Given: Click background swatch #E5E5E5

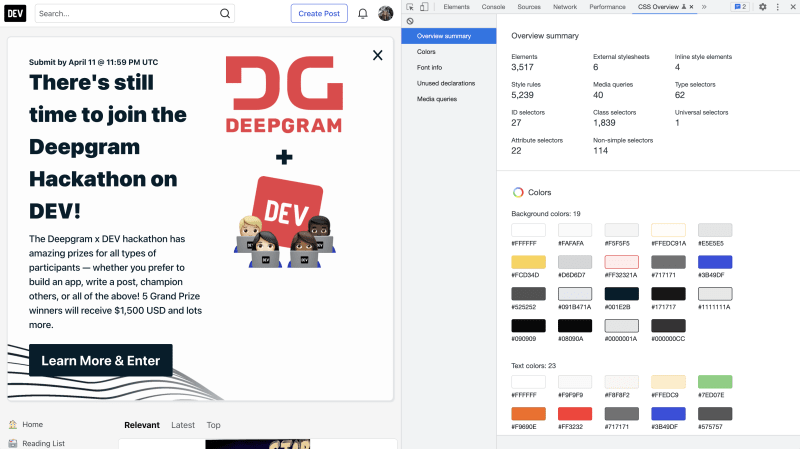Looking at the screenshot, I should coord(715,230).
